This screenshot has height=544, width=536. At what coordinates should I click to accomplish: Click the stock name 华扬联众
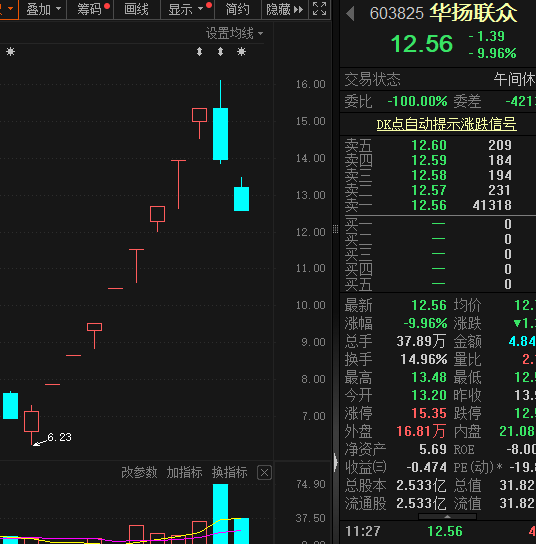click(x=474, y=14)
